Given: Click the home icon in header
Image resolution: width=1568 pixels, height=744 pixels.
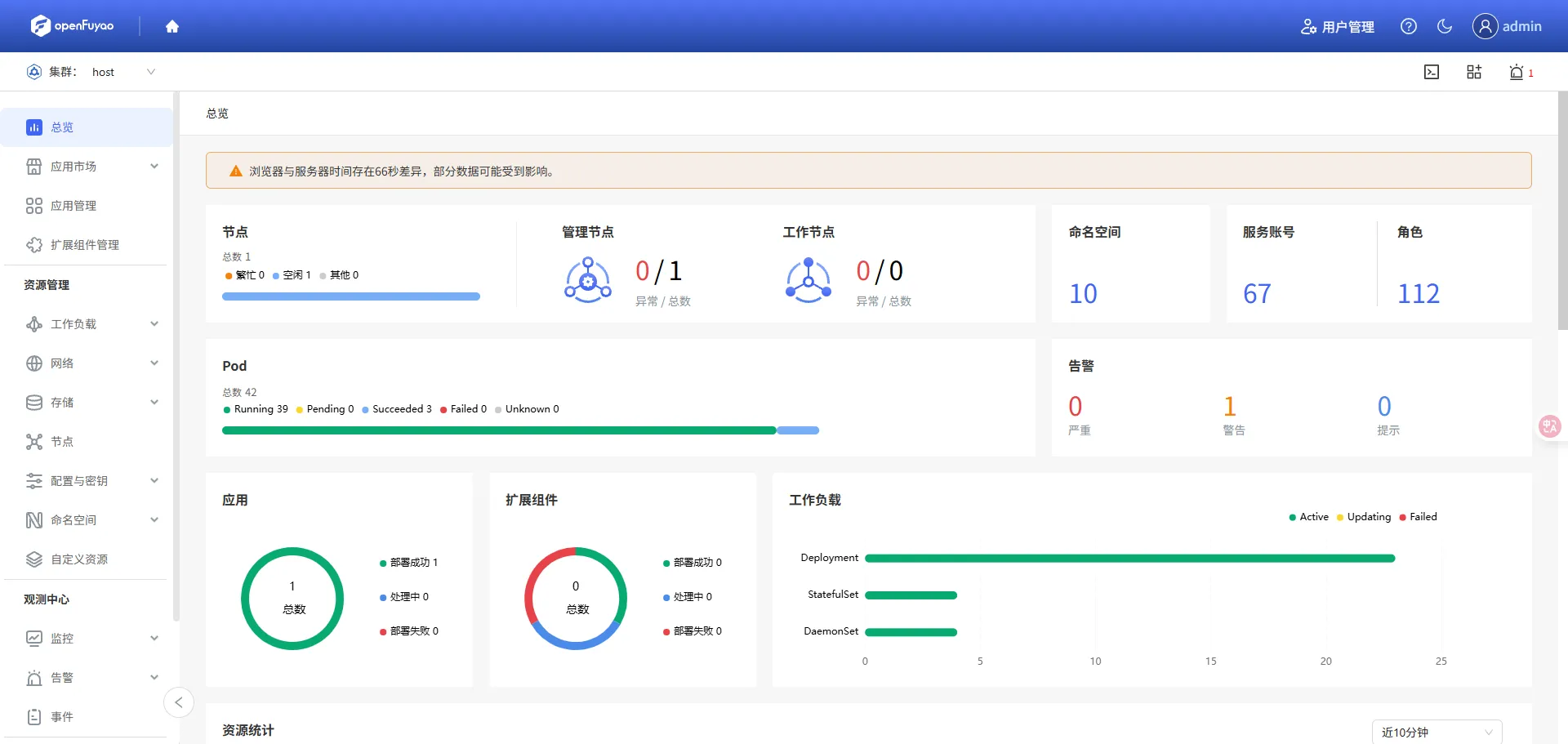Looking at the screenshot, I should tap(171, 26).
